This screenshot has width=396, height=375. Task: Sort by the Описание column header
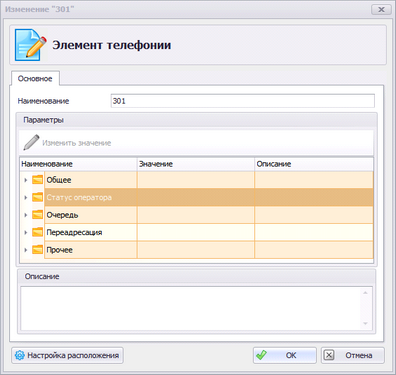point(314,164)
